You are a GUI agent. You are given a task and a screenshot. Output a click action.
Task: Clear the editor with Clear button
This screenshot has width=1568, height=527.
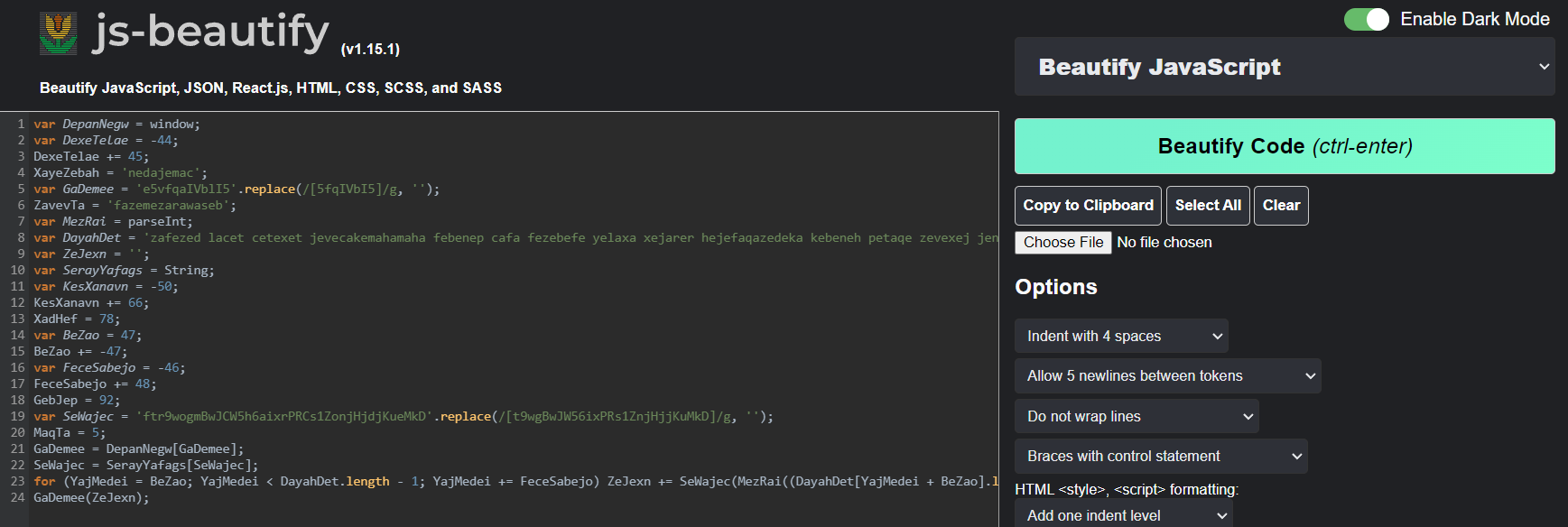[1281, 206]
